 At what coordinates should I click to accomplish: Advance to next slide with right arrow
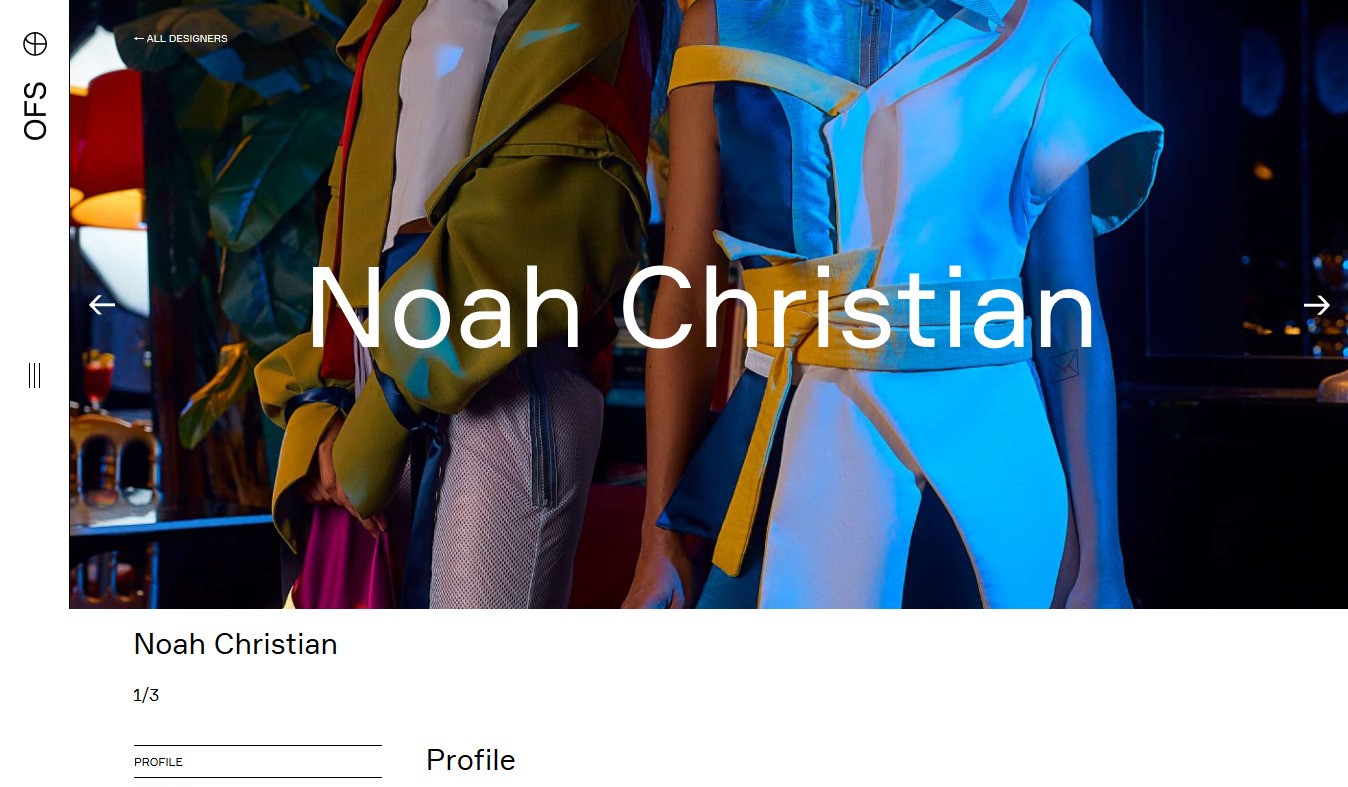1316,305
